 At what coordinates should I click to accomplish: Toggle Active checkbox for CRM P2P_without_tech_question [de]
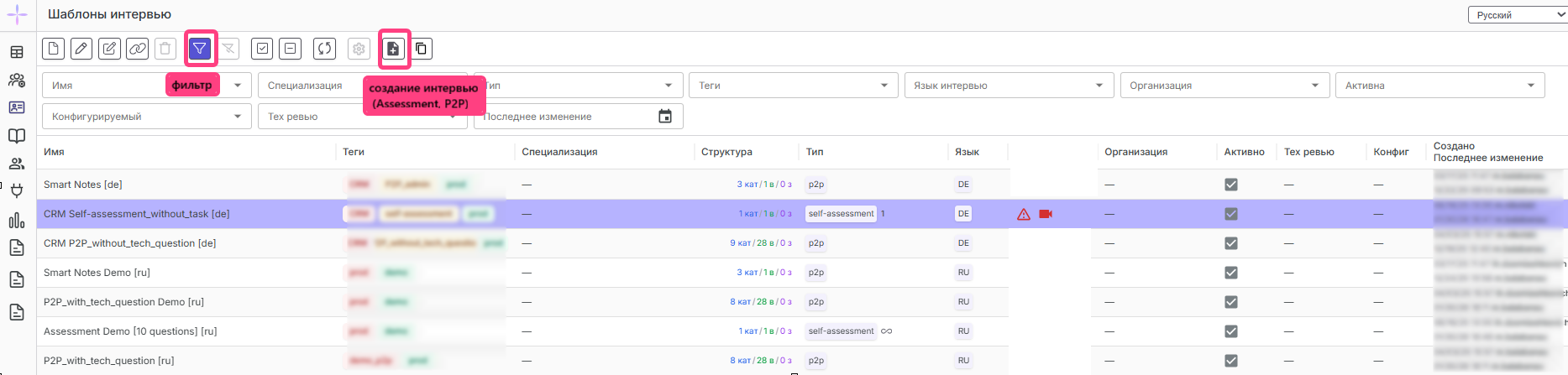[x=1230, y=243]
